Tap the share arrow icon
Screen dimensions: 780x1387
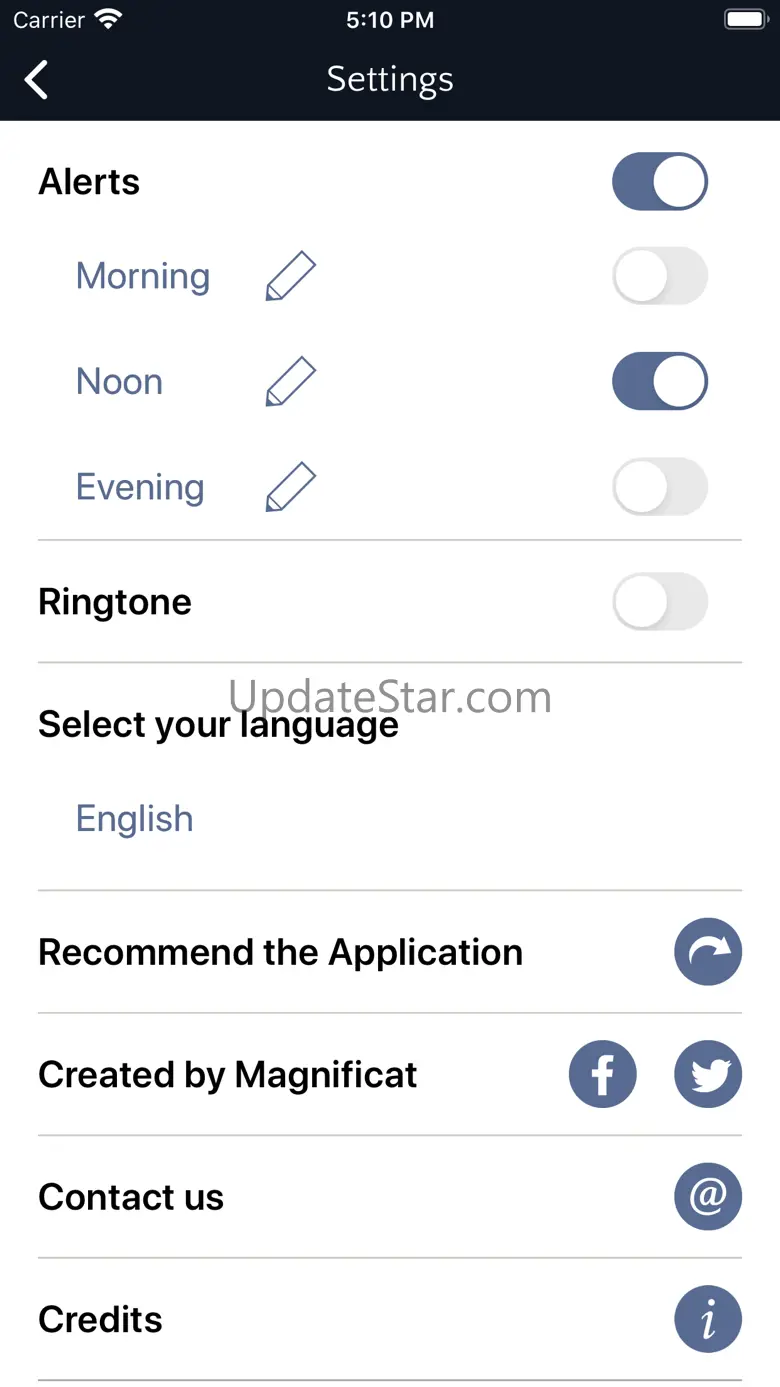(x=708, y=952)
